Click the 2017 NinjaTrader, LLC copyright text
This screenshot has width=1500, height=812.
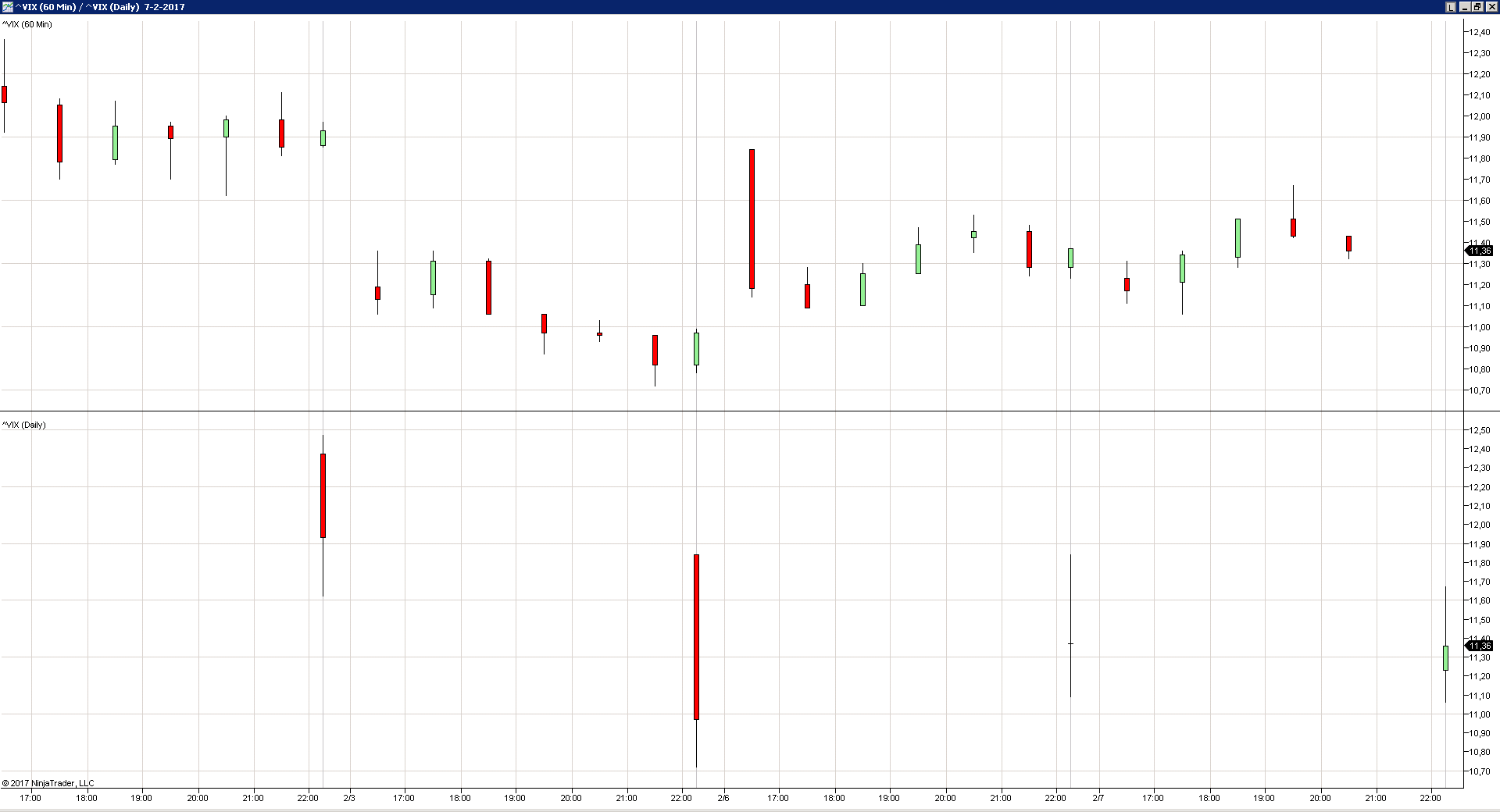(x=48, y=783)
